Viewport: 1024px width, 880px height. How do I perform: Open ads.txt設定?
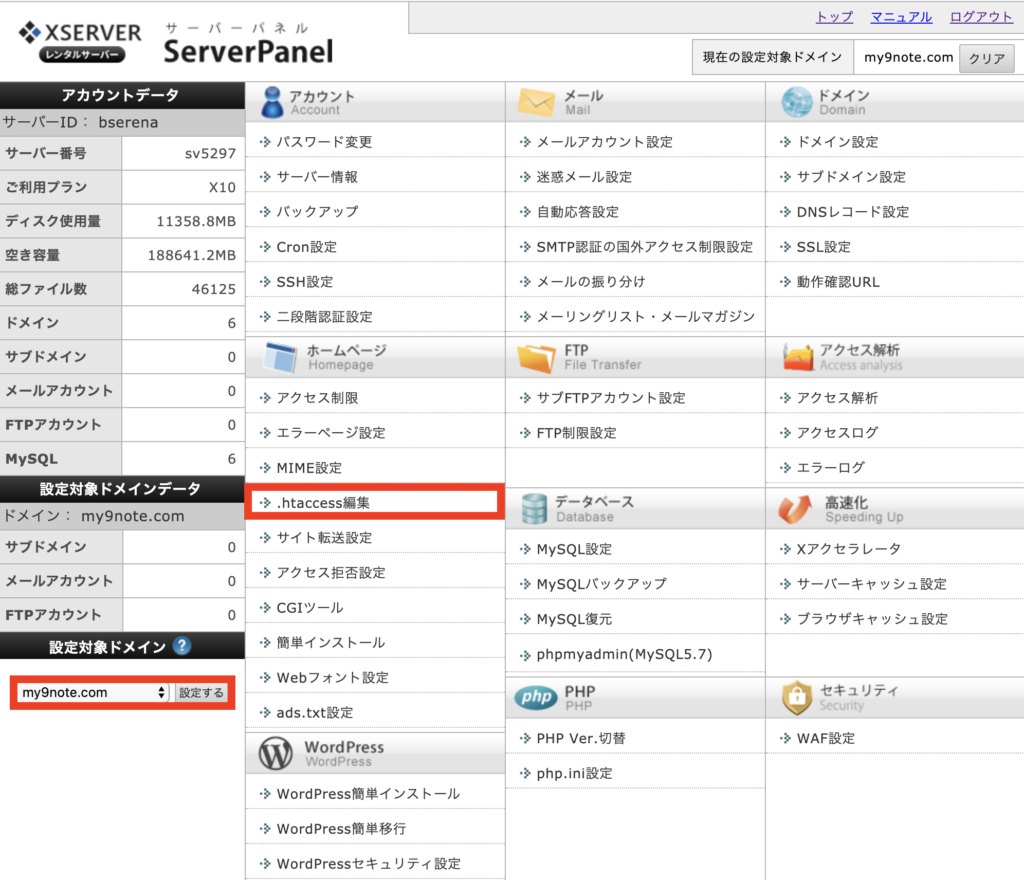coord(314,712)
